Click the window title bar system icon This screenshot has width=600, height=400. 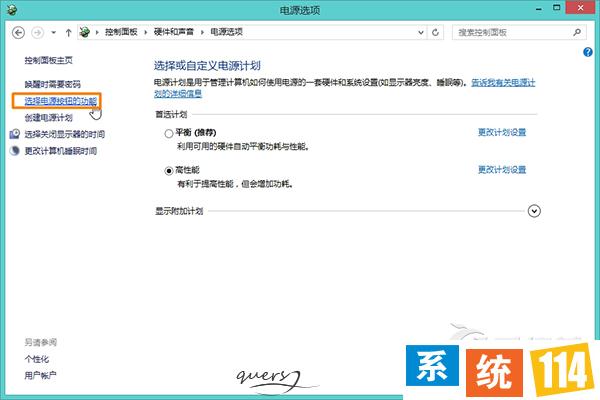point(11,9)
